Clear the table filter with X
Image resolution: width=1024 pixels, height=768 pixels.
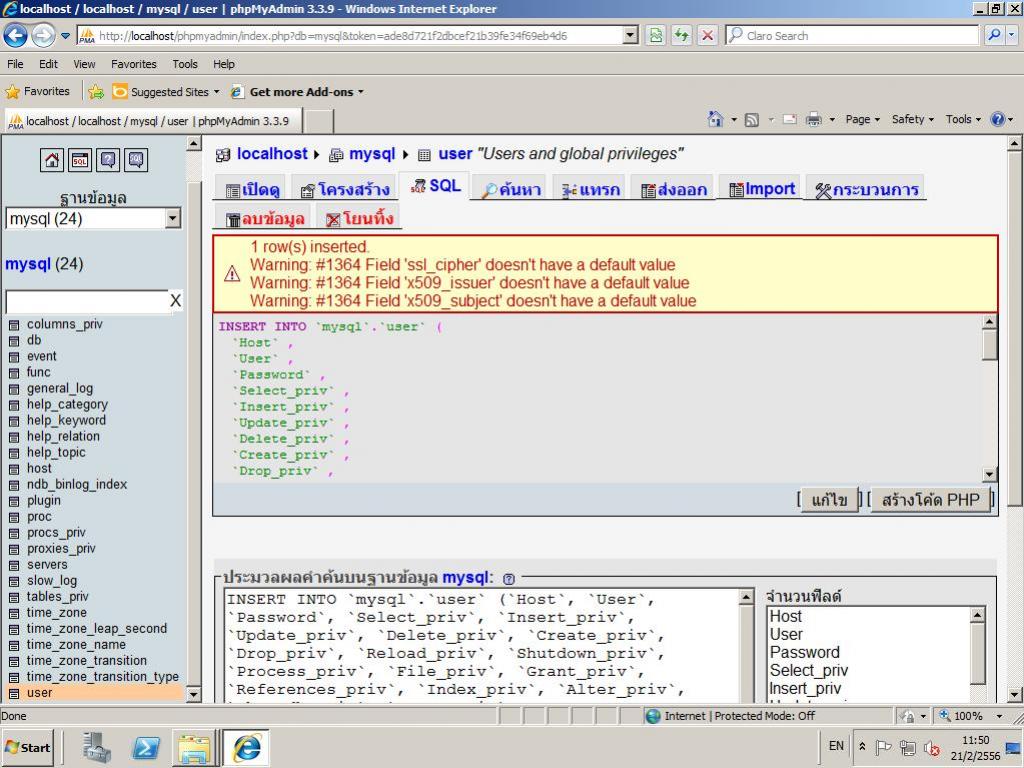point(175,301)
